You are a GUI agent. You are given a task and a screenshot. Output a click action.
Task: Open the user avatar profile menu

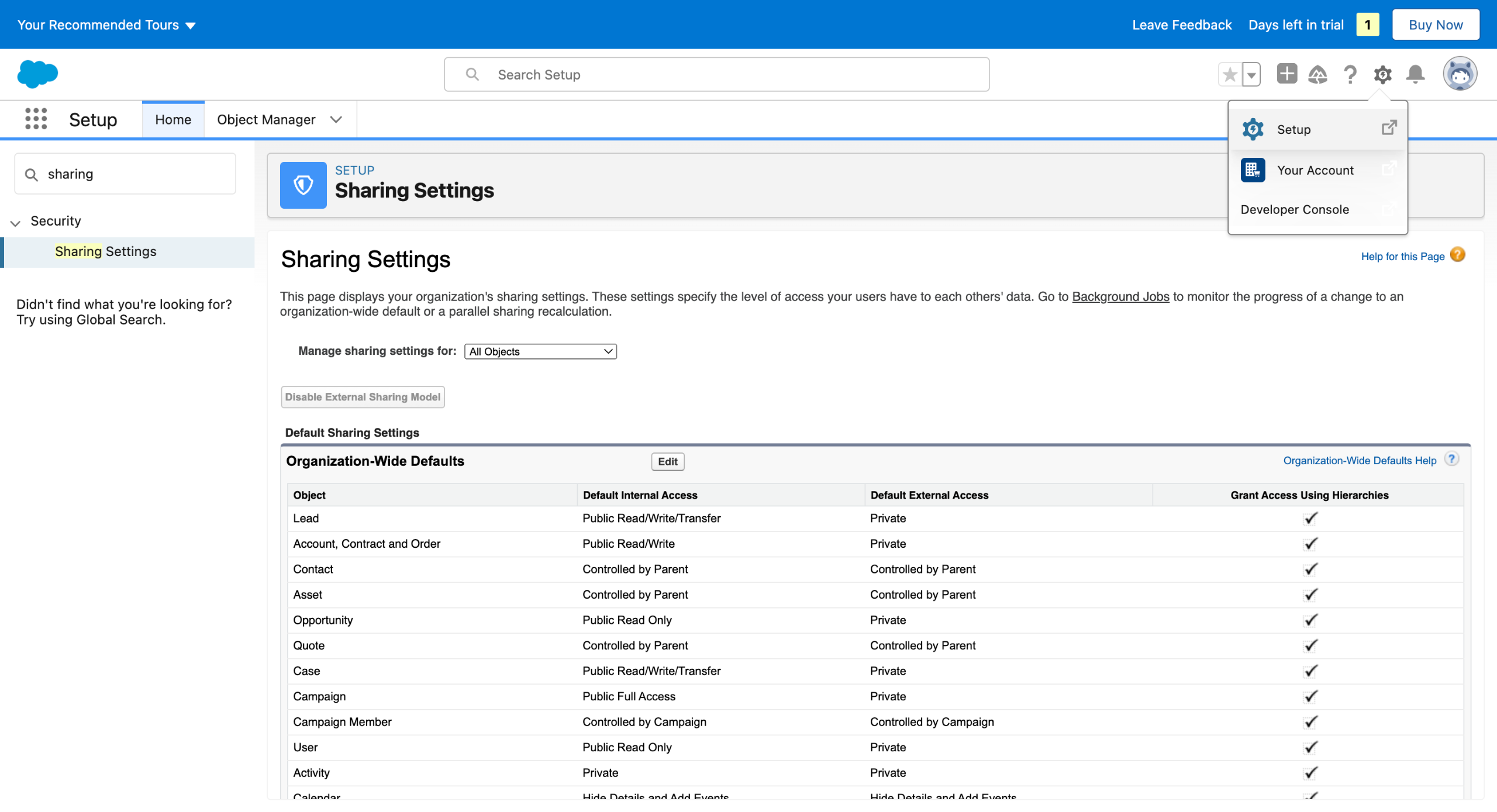pyautogui.click(x=1460, y=74)
